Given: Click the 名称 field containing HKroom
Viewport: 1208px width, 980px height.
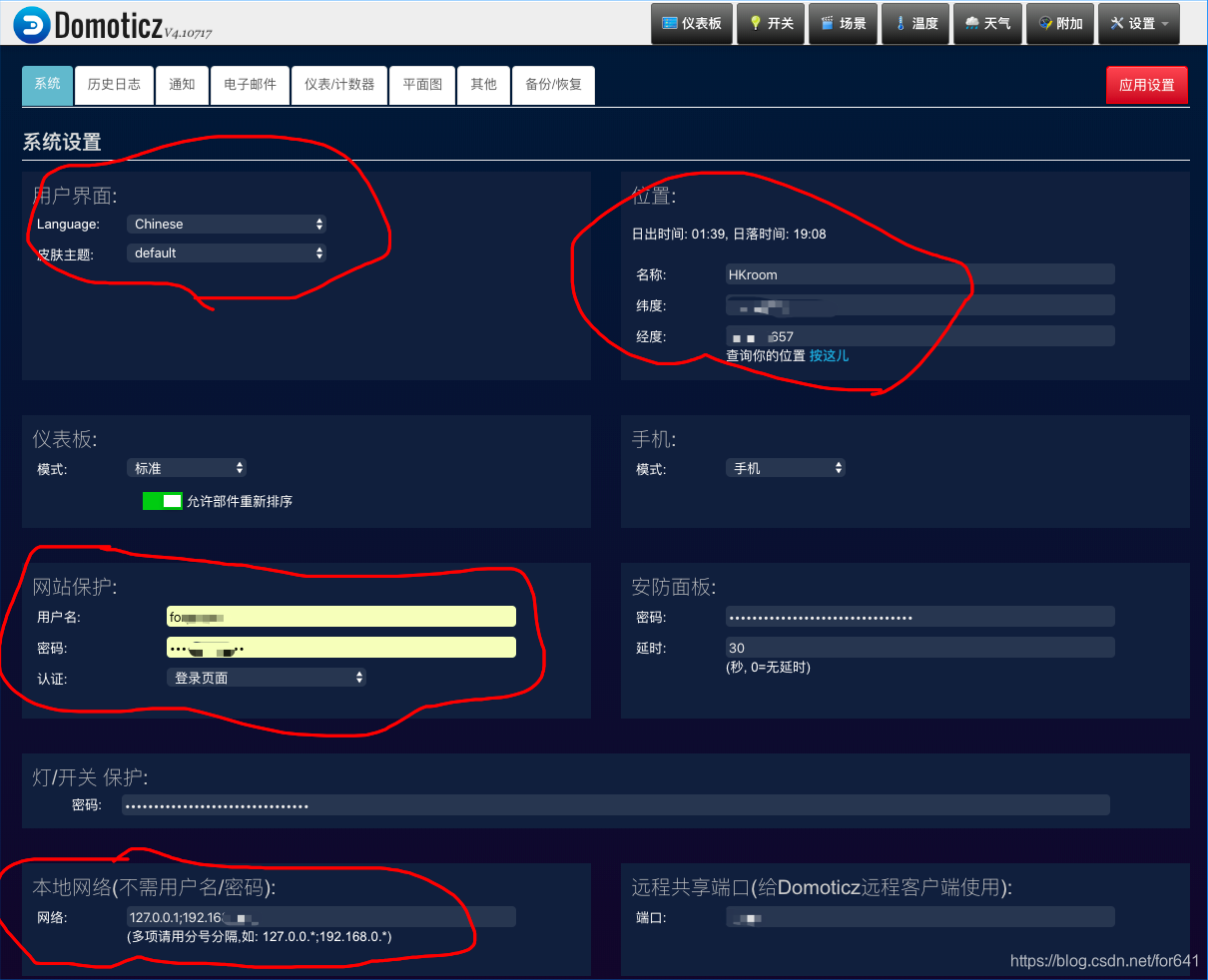Looking at the screenshot, I should point(920,274).
